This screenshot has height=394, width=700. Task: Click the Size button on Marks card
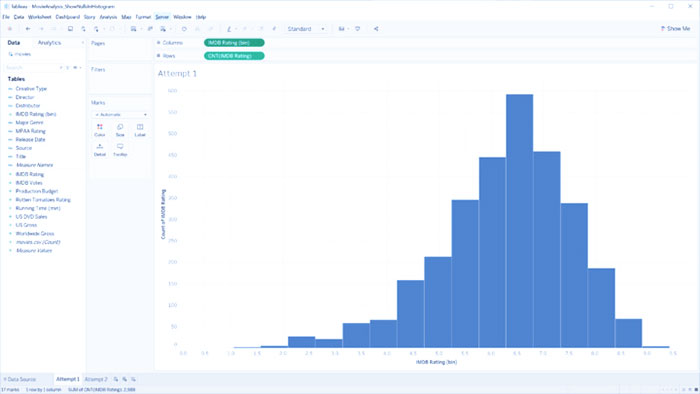click(x=120, y=130)
